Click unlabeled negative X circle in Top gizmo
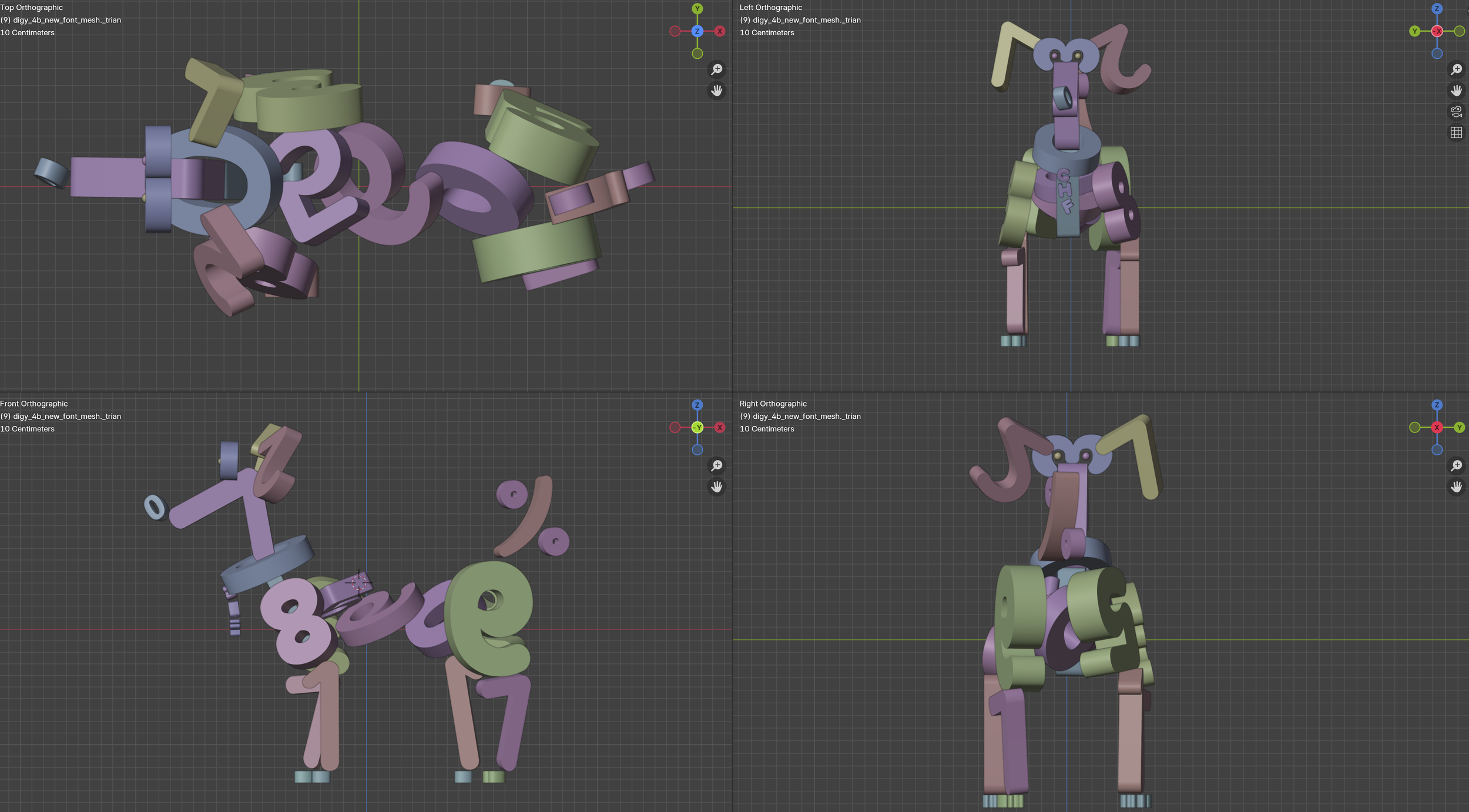 (675, 31)
